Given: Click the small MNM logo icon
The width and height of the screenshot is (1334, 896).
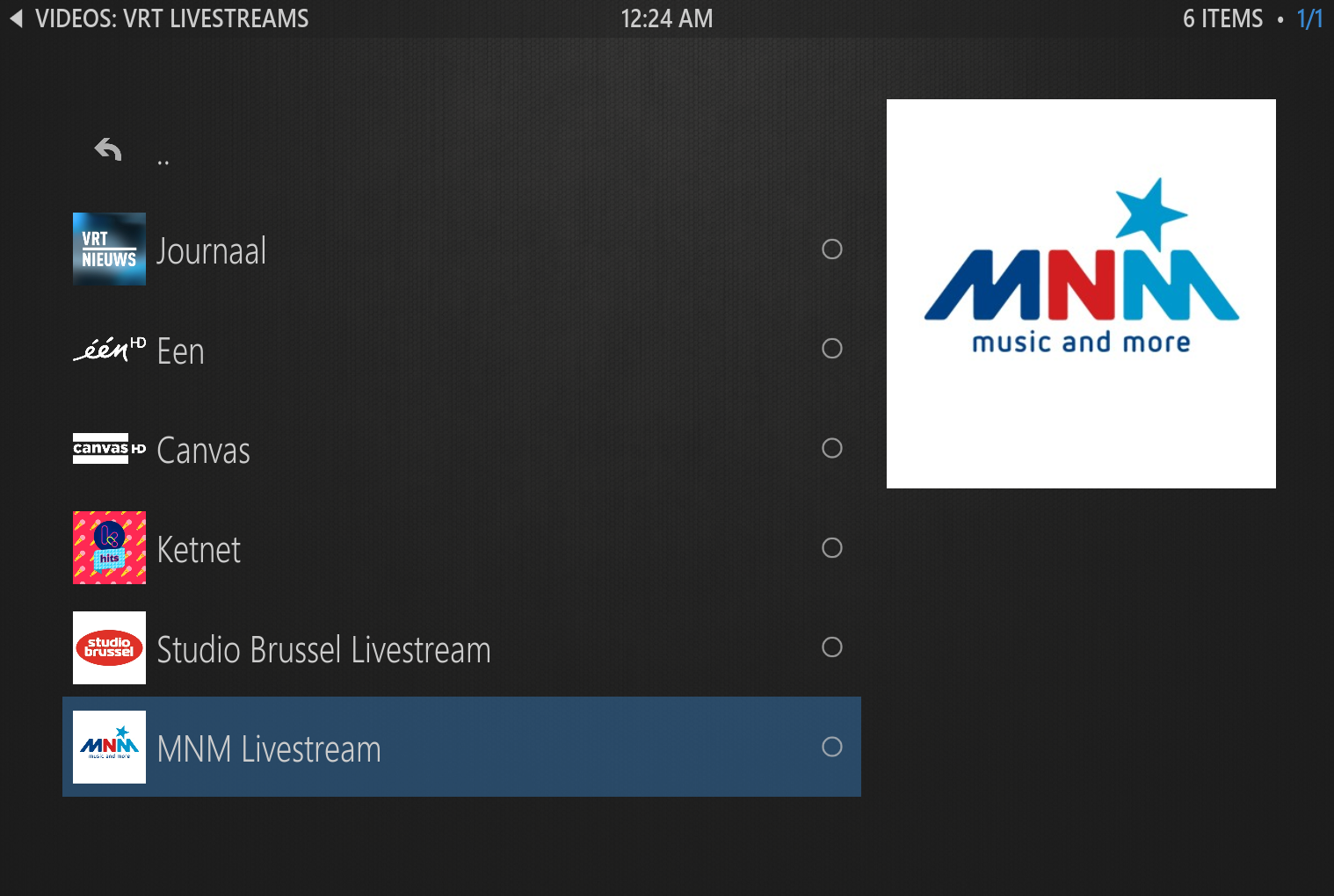Looking at the screenshot, I should [109, 747].
